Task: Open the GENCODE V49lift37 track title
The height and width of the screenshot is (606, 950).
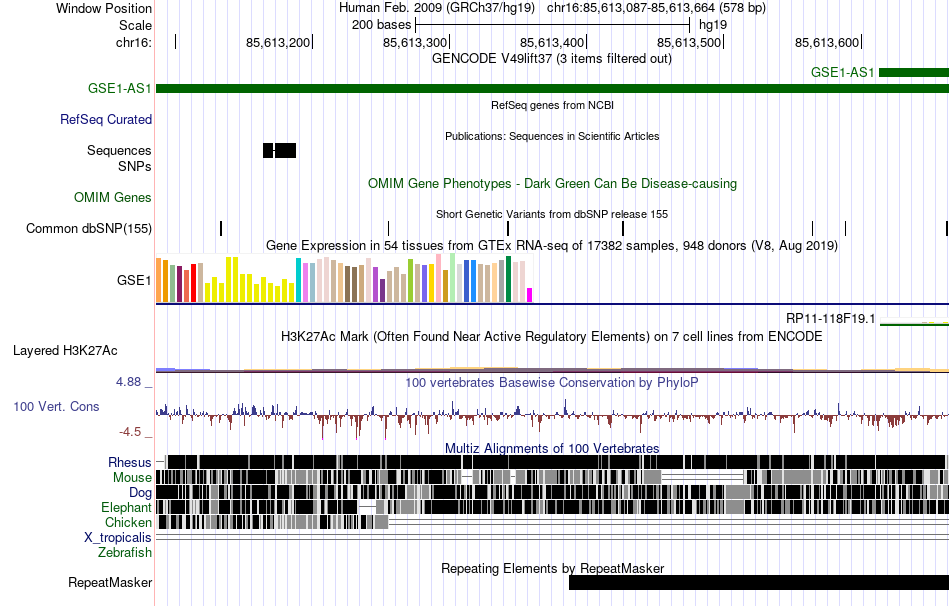Action: click(x=551, y=59)
